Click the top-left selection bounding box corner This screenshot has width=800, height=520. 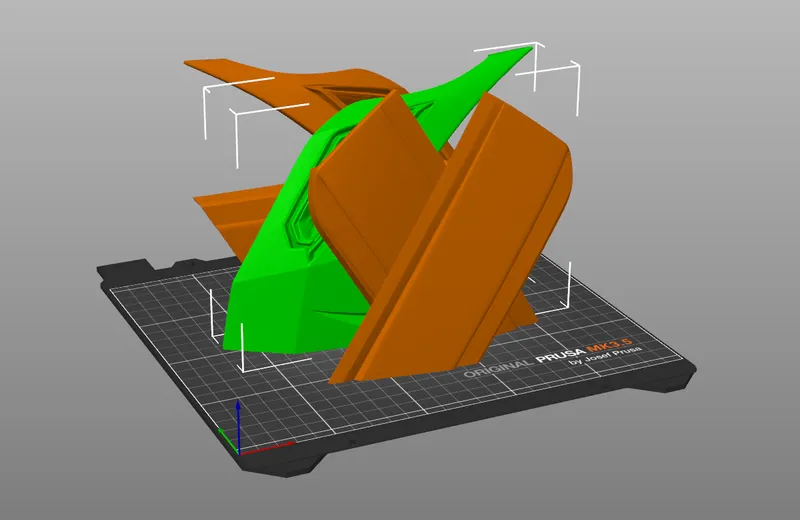pyautogui.click(x=207, y=91)
